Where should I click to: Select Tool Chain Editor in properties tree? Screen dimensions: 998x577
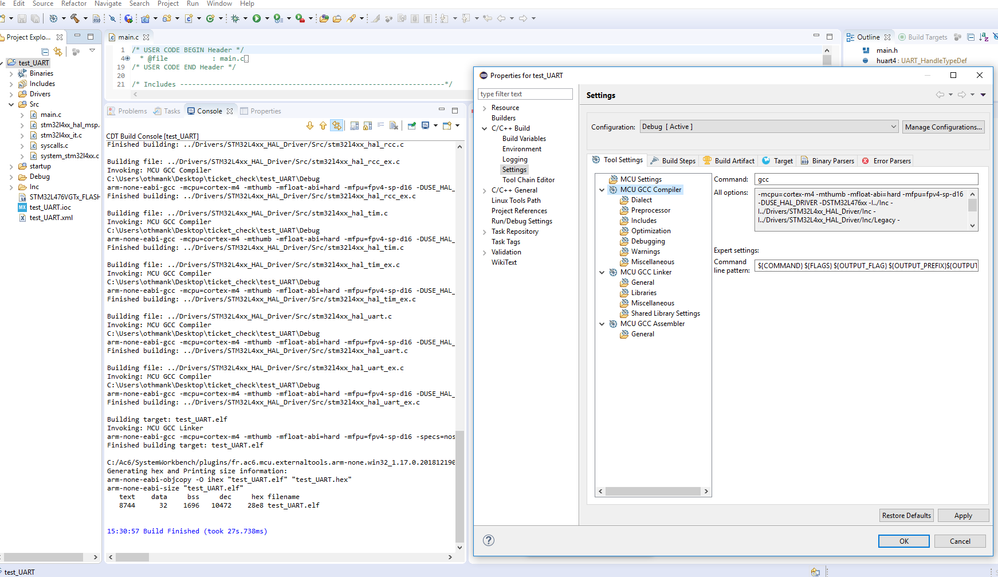point(528,180)
